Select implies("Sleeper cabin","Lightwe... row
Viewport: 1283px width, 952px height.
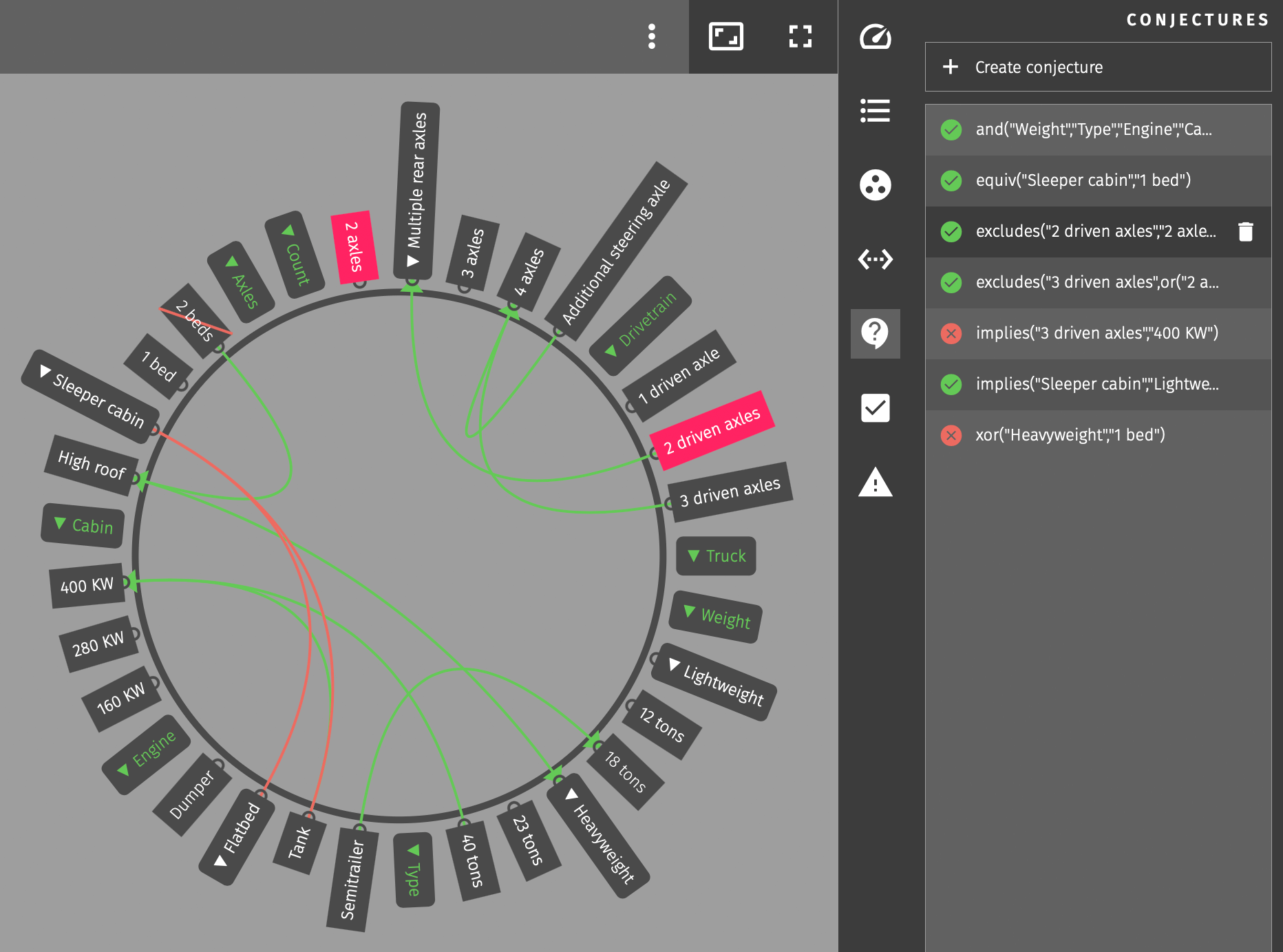1098,384
